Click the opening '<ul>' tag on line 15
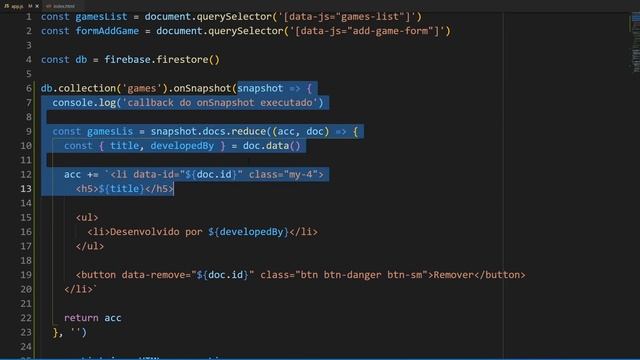640x360 pixels. 87,218
